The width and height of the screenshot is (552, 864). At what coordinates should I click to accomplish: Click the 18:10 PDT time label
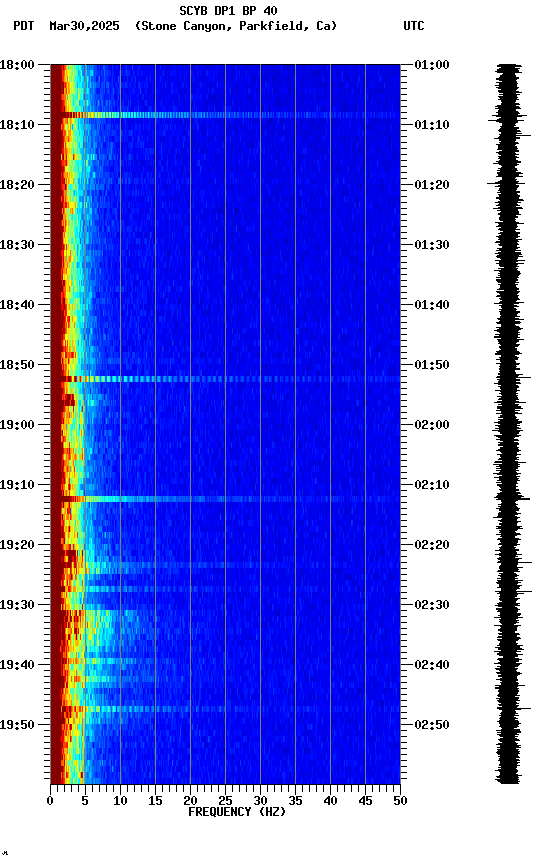[17, 125]
